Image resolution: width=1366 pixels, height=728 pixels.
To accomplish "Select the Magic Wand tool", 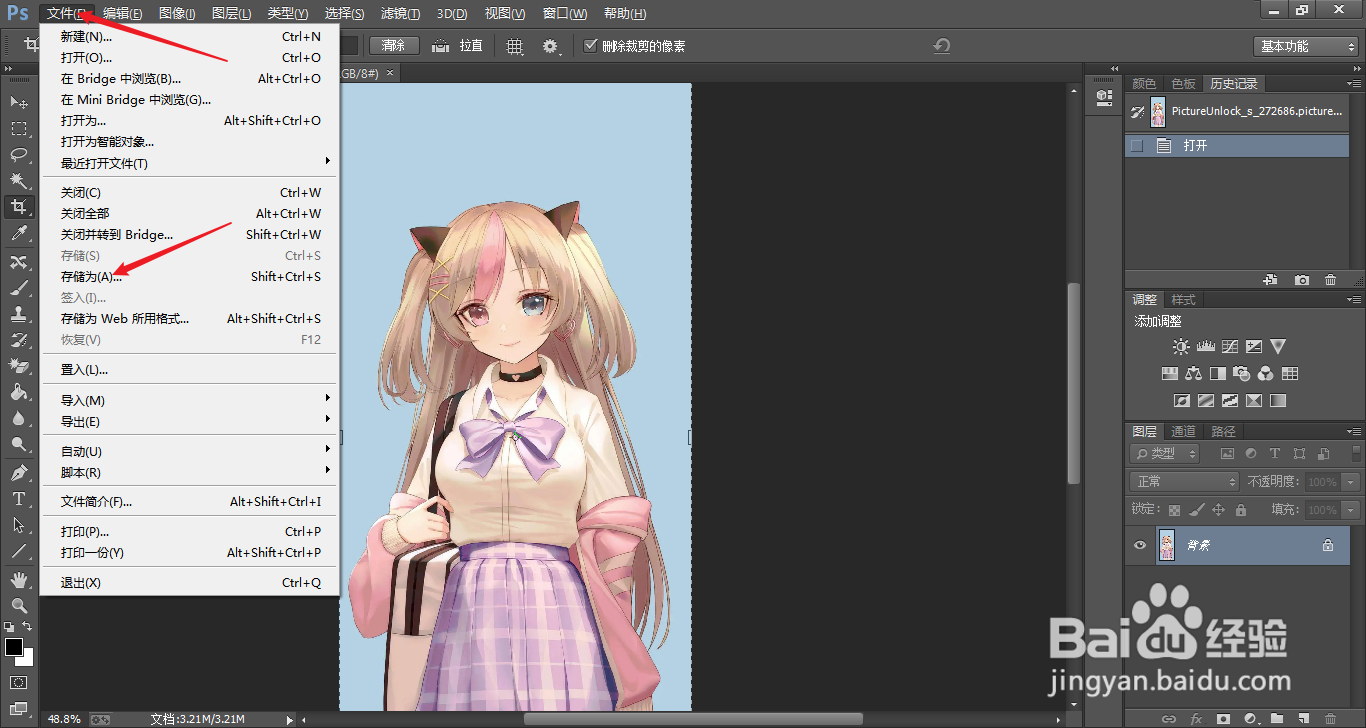I will [18, 180].
